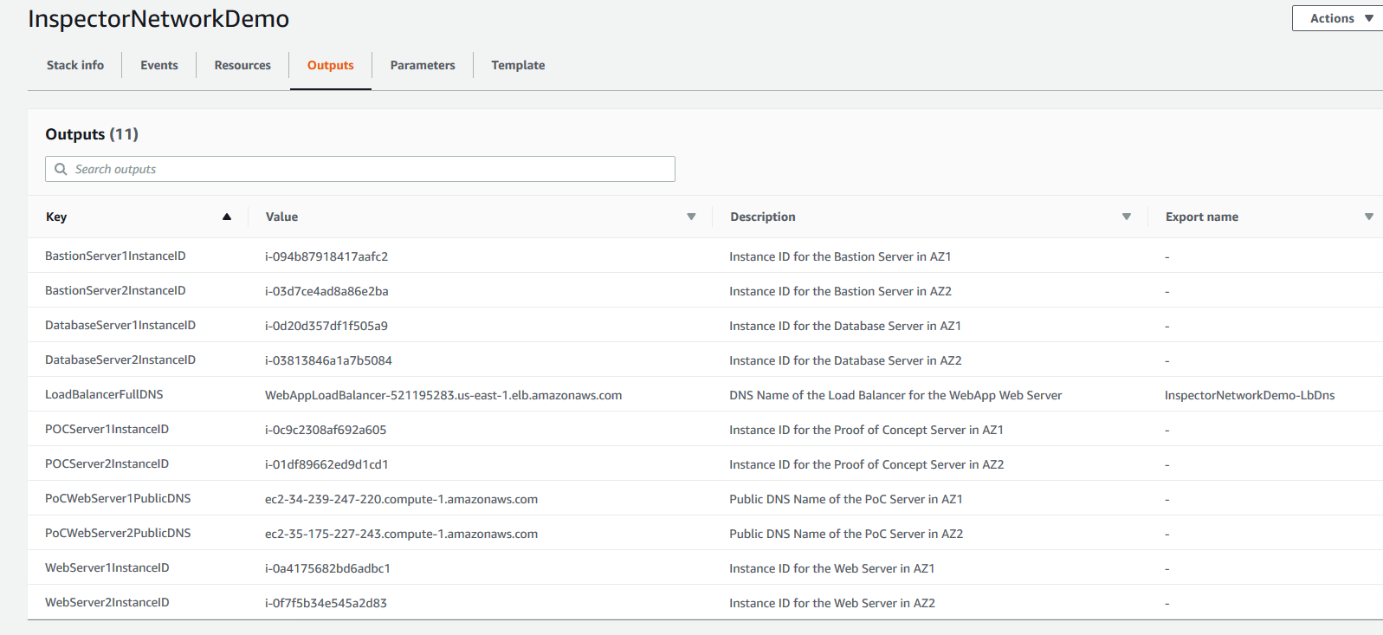Click description for the Bastion Server in AZ1
The width and height of the screenshot is (1383, 635).
[840, 256]
